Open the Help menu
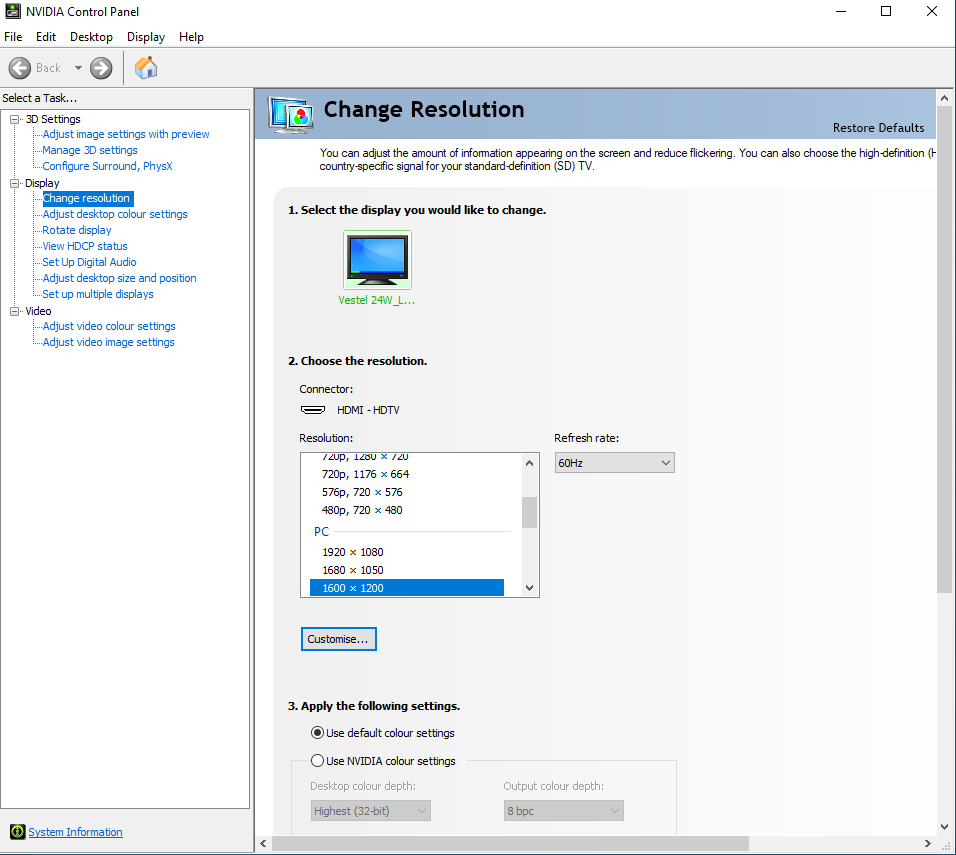Screen dimensions: 956x855 click(x=191, y=37)
